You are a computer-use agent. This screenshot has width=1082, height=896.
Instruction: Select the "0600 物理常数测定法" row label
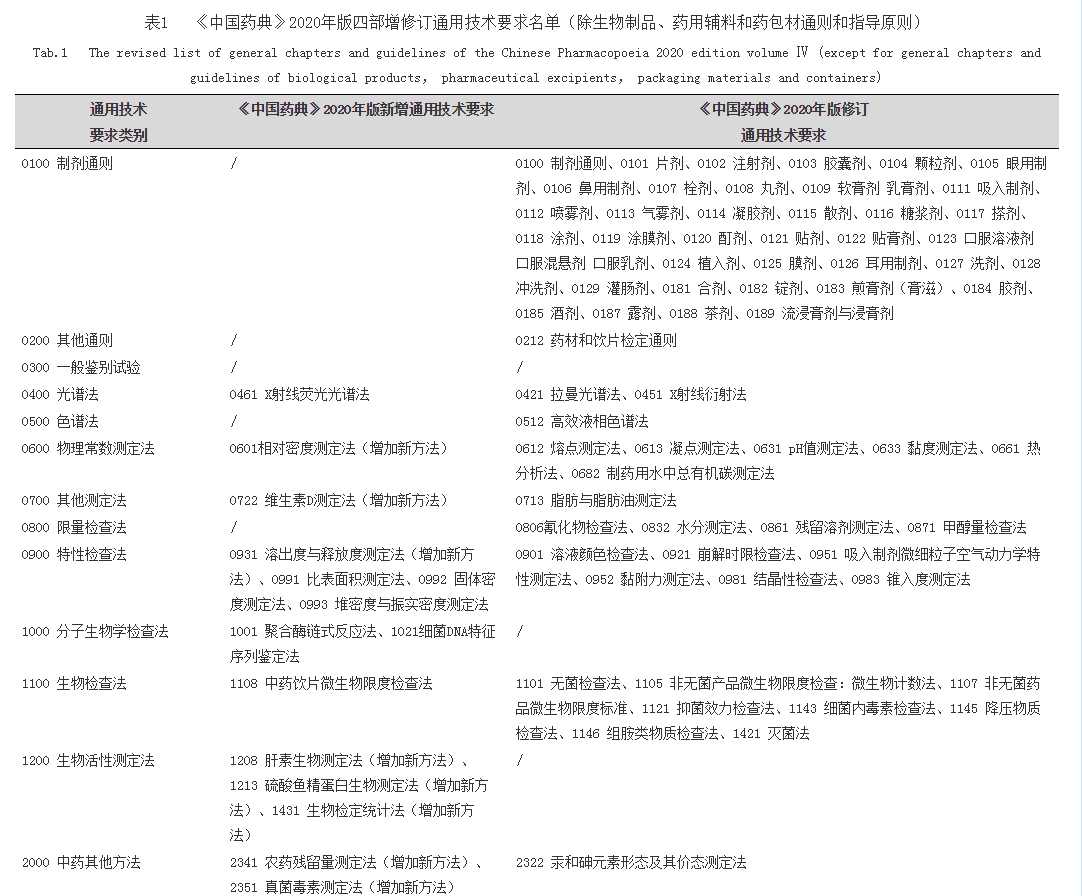(88, 449)
